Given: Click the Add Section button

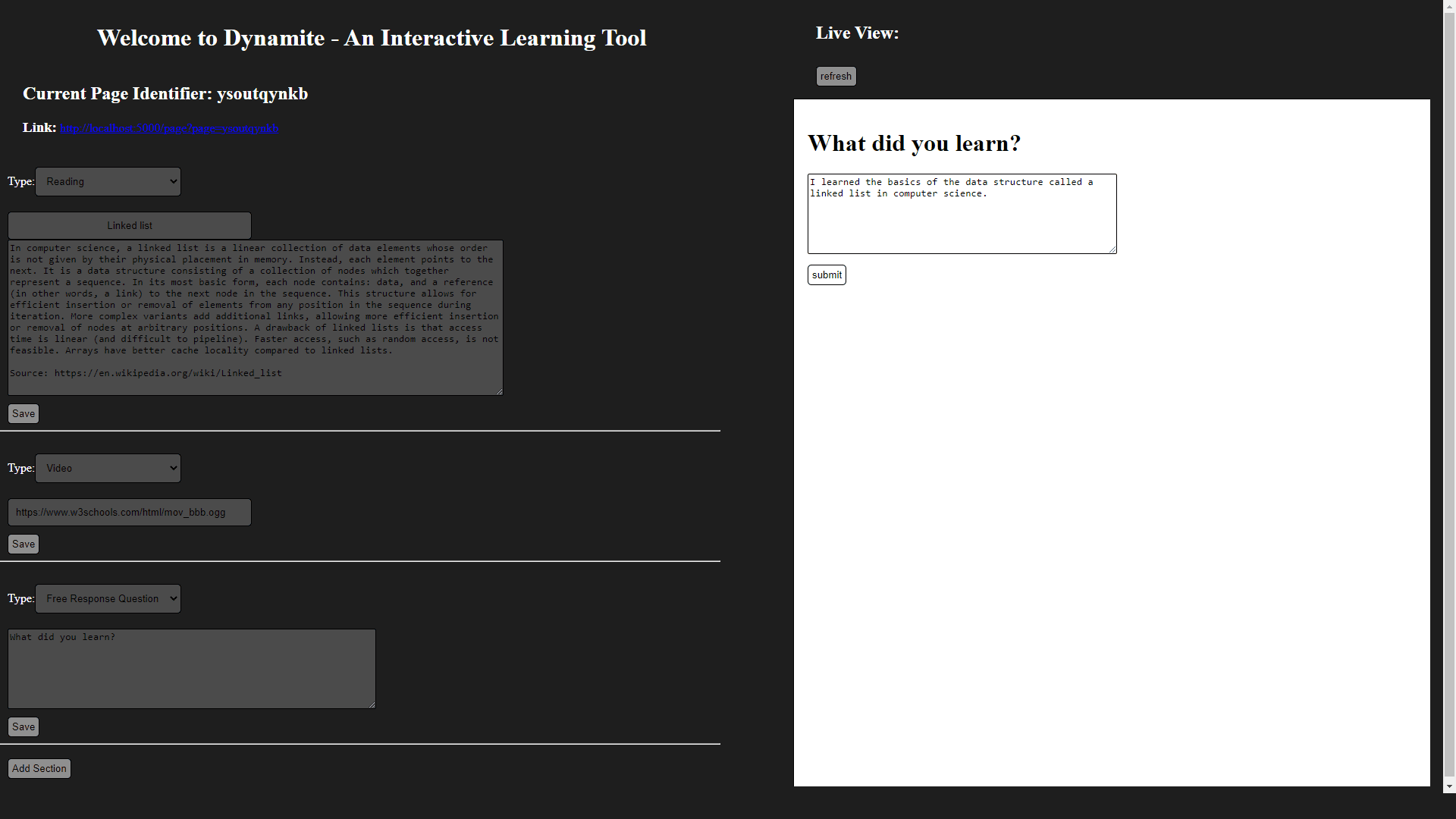Looking at the screenshot, I should click(x=39, y=769).
